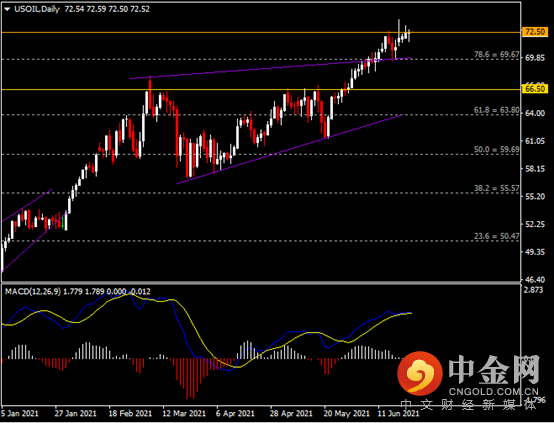Click the 28 Apr 2021 date label
Viewport: 554px width, 423px height.
(291, 413)
